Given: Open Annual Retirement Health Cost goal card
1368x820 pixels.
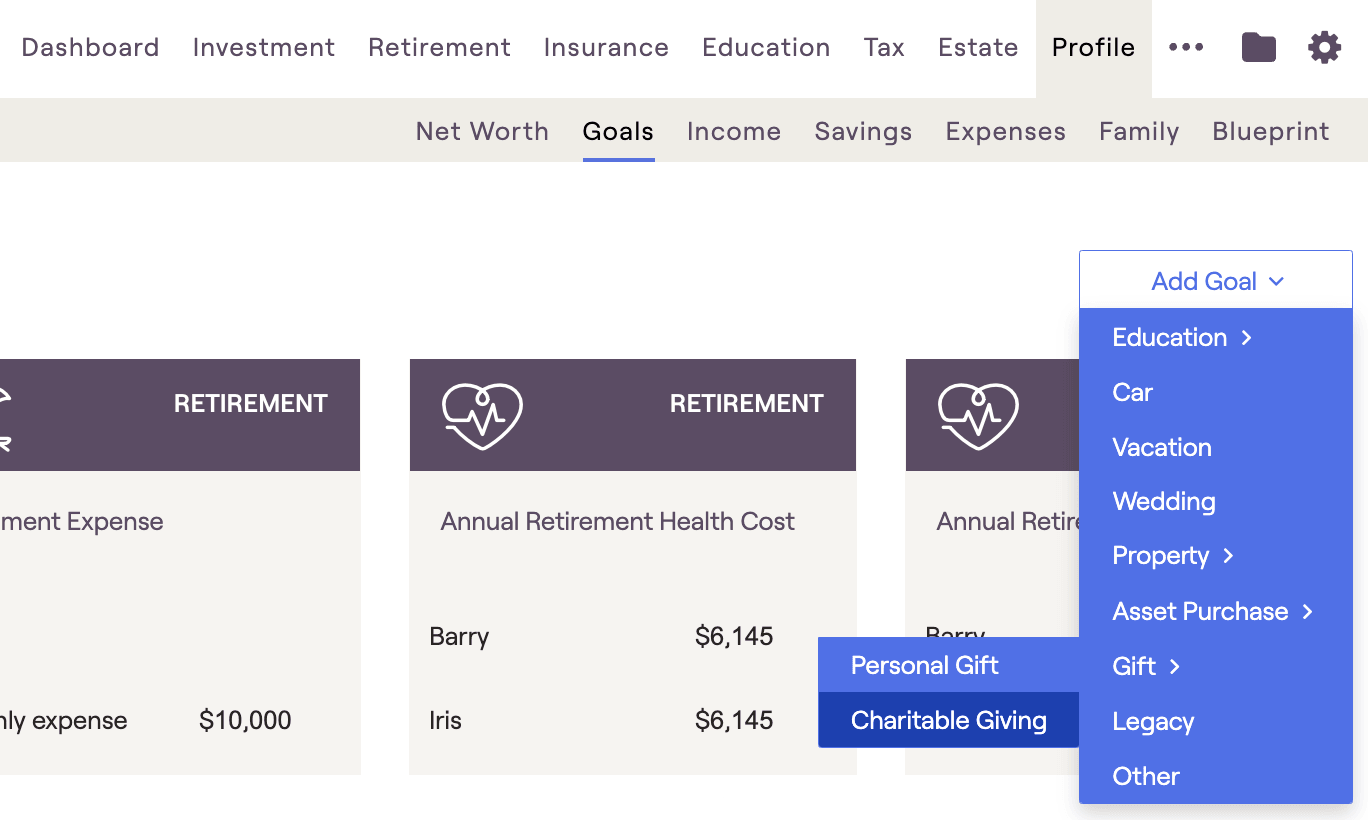Looking at the screenshot, I should coord(632,567).
